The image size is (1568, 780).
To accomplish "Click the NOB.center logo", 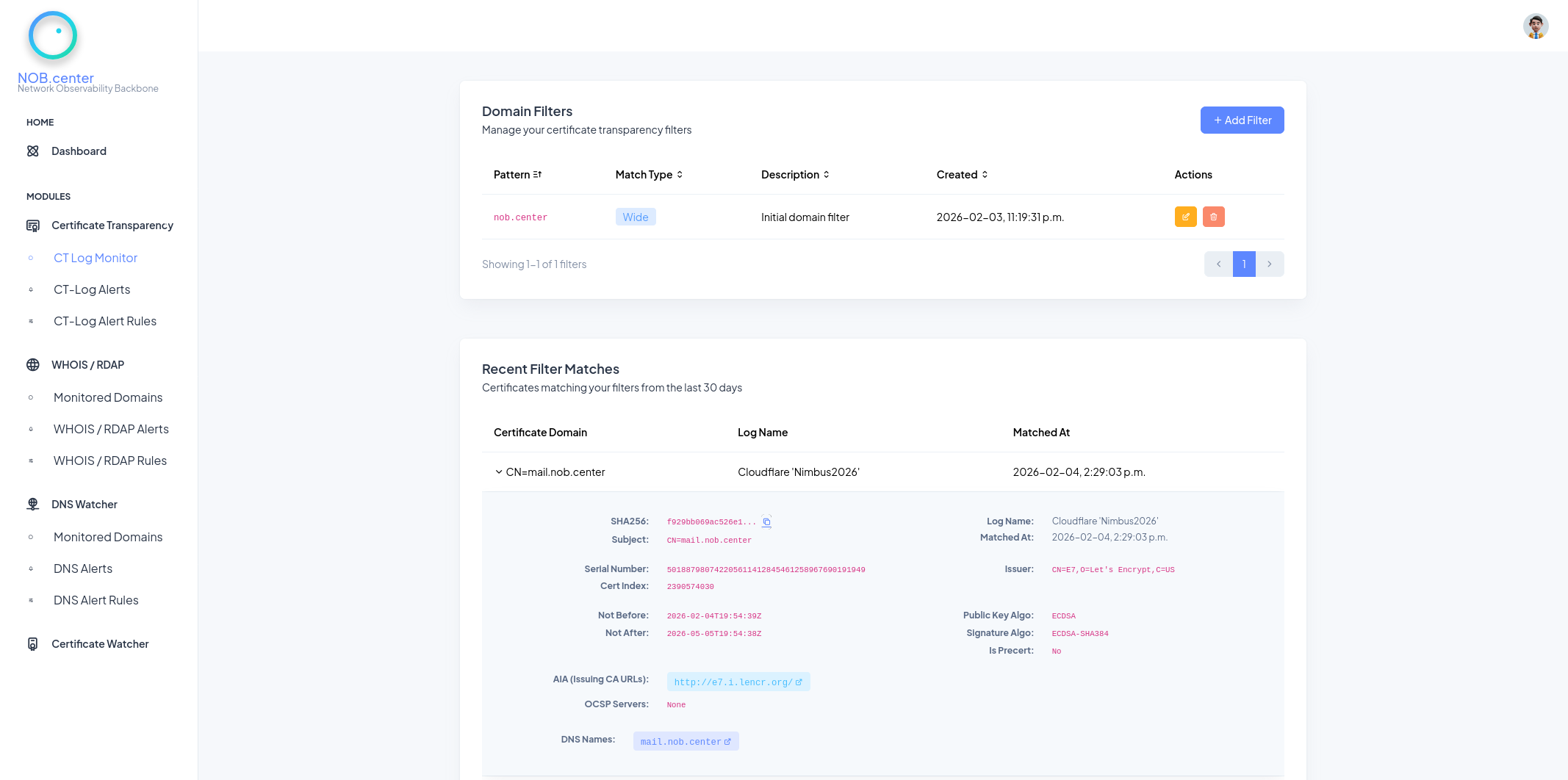I will pyautogui.click(x=52, y=35).
